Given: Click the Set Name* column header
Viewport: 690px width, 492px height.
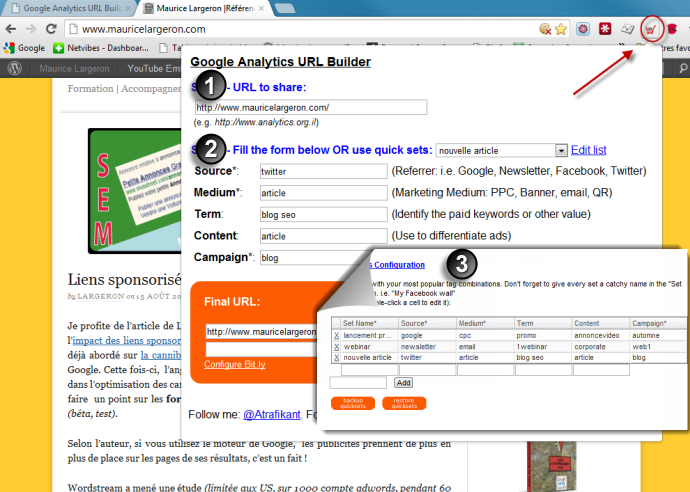Looking at the screenshot, I should point(369,323).
